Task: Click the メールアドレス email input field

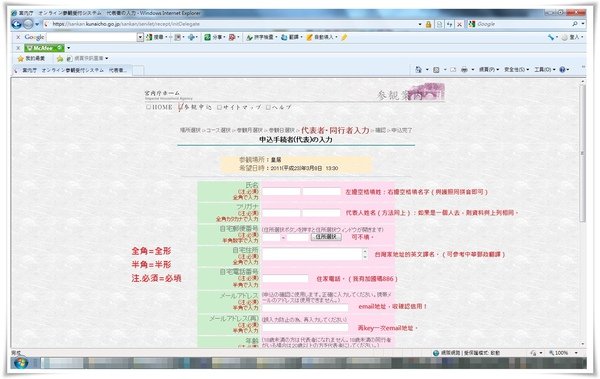Action: [305, 307]
